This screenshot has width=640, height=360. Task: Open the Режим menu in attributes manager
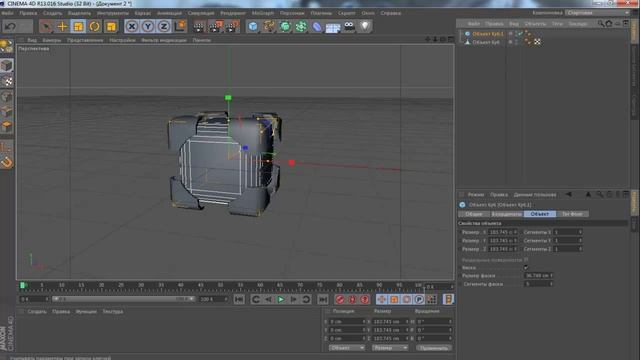click(x=476, y=195)
